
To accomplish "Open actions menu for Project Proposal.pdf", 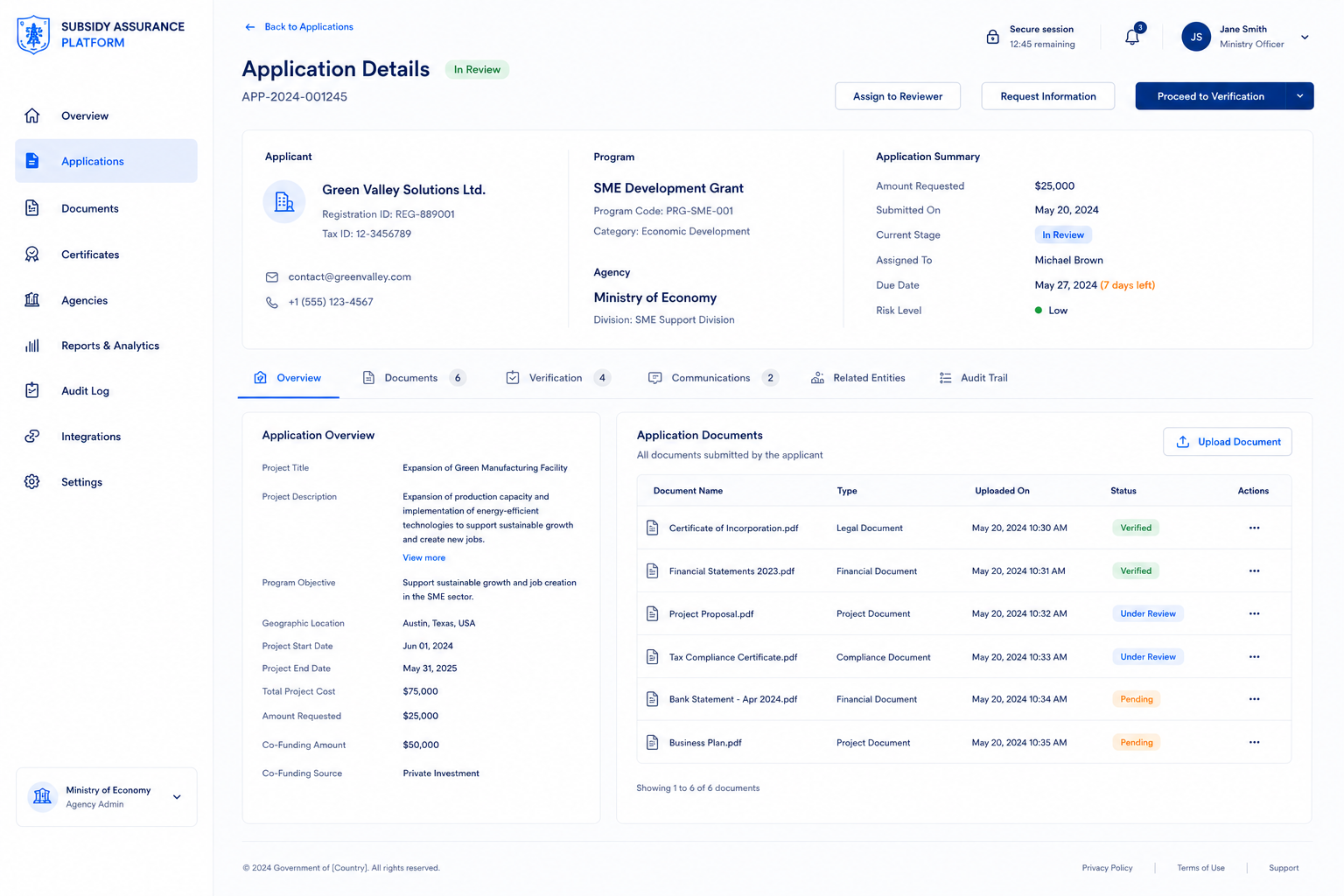I will pyautogui.click(x=1254, y=613).
